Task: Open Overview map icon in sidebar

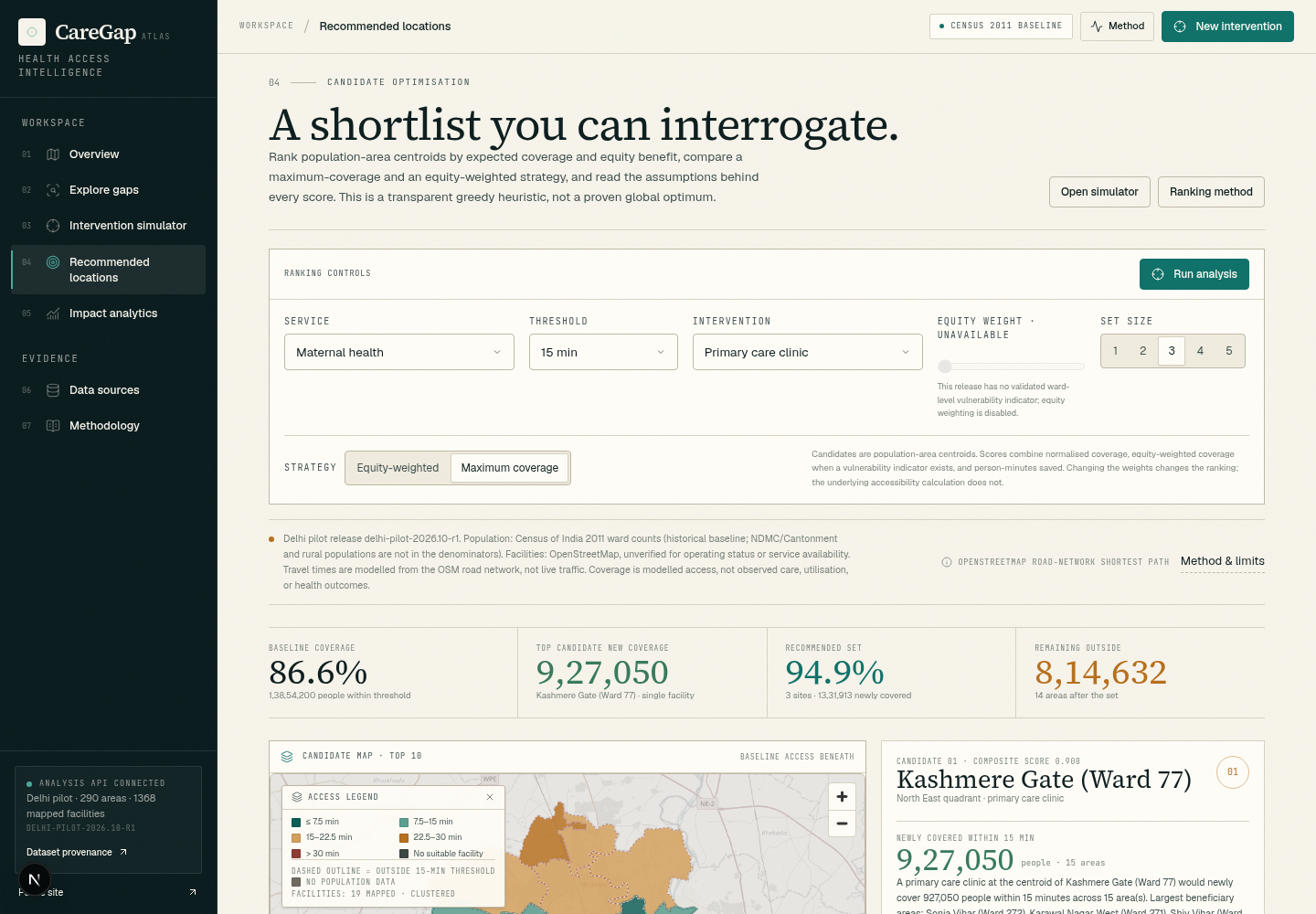Action: 53,154
